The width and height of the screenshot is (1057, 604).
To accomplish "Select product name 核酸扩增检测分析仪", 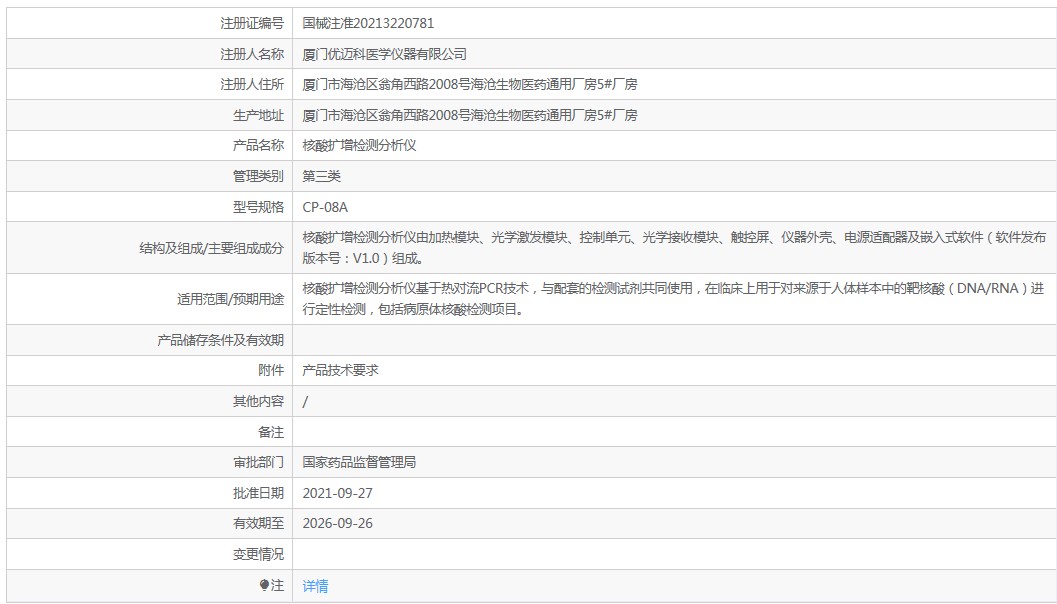I will 359,146.
